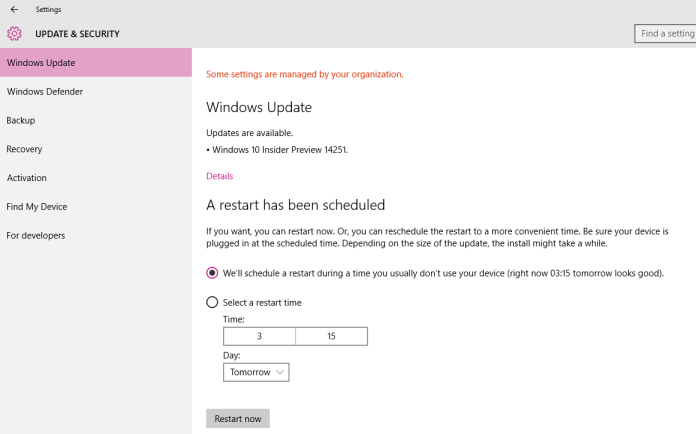
Task: Open the Day dropdown showing Tomorrow
Action: [256, 372]
